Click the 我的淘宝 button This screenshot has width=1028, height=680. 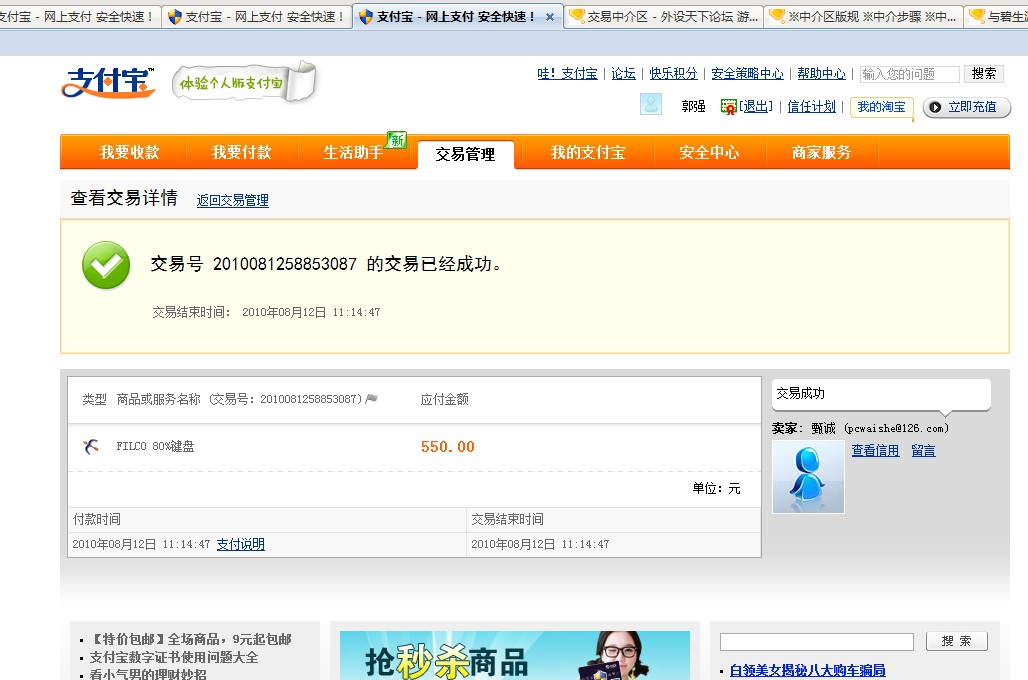881,107
